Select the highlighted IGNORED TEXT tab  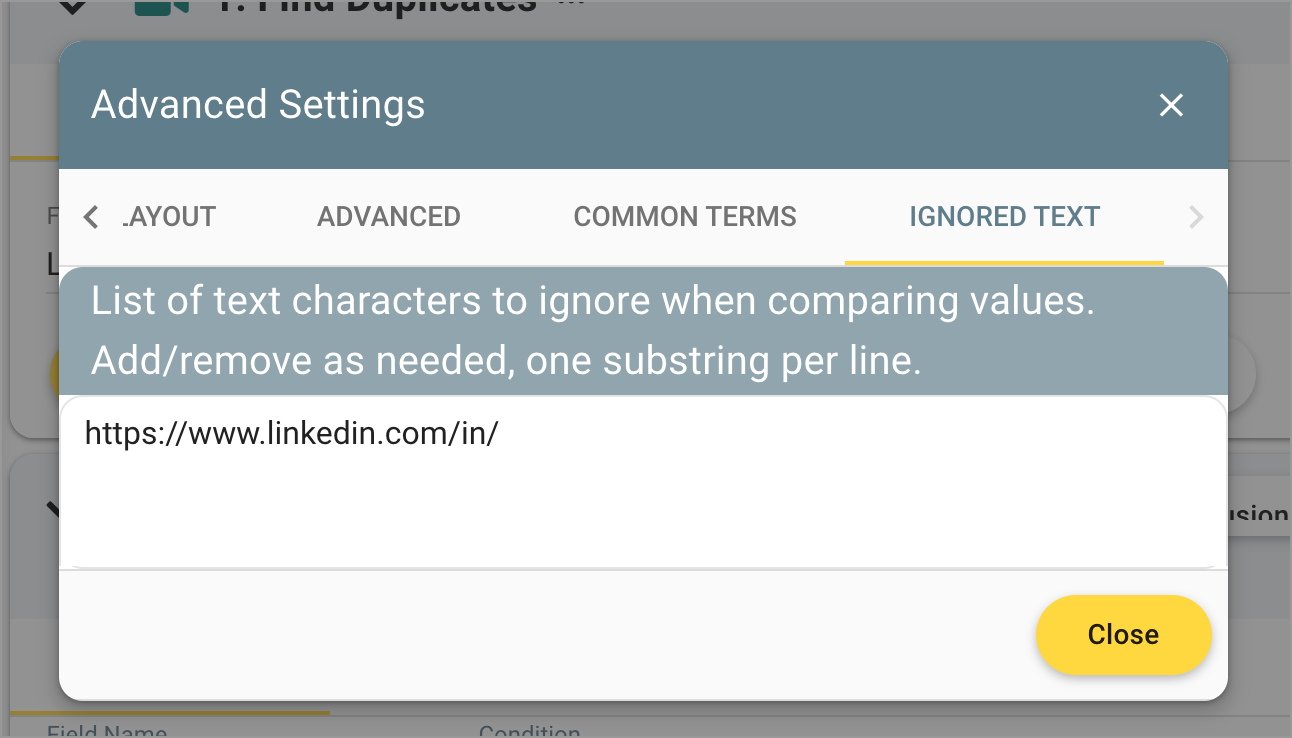1004,216
